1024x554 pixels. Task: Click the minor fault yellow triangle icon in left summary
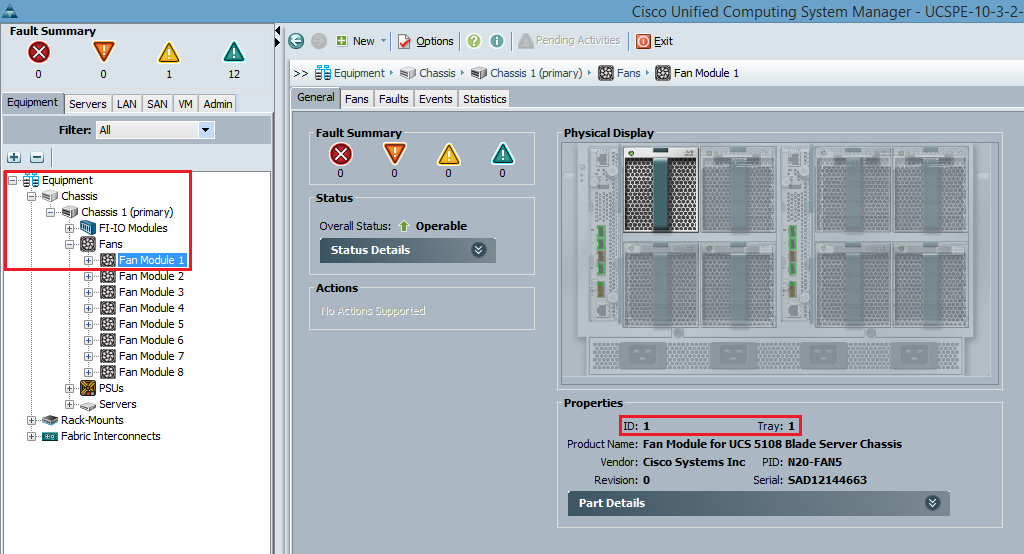(x=168, y=52)
